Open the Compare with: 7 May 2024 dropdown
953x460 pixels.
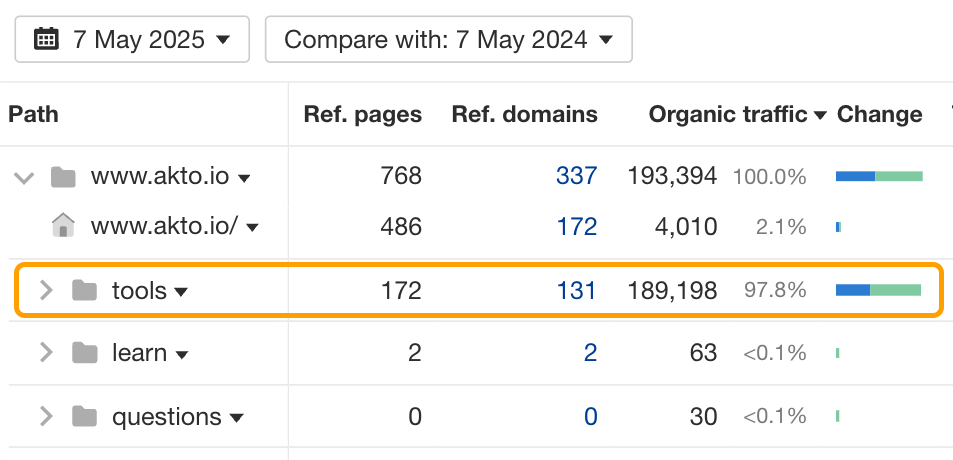(448, 40)
